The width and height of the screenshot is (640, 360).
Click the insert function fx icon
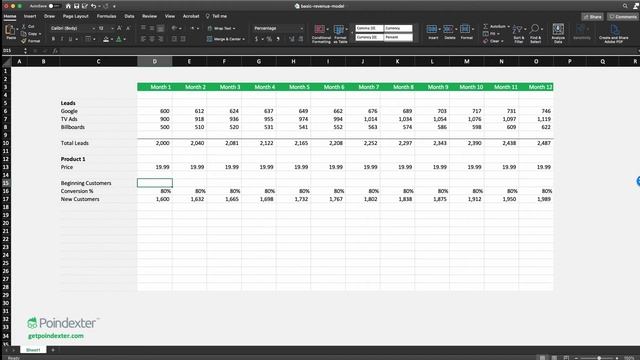point(55,51)
